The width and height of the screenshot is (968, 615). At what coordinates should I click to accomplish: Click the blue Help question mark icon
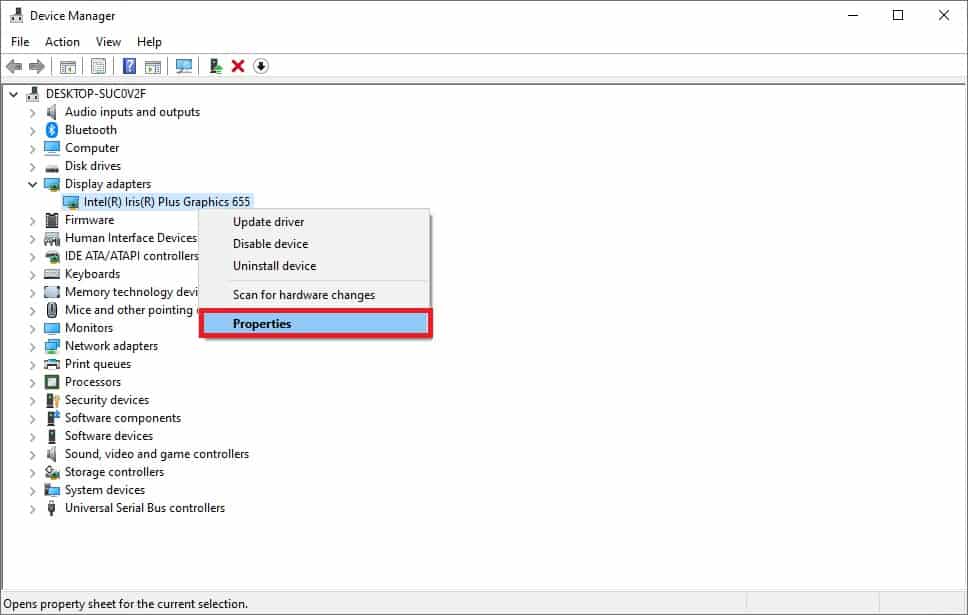[x=129, y=66]
